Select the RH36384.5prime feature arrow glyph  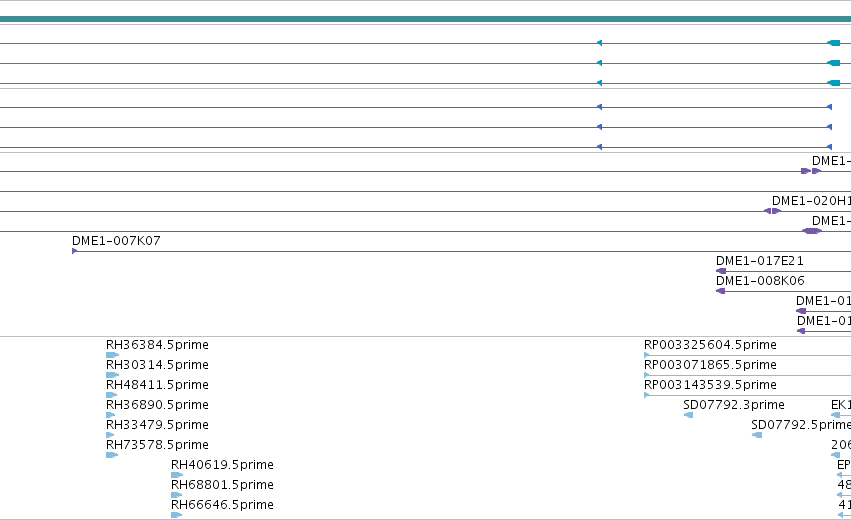112,355
